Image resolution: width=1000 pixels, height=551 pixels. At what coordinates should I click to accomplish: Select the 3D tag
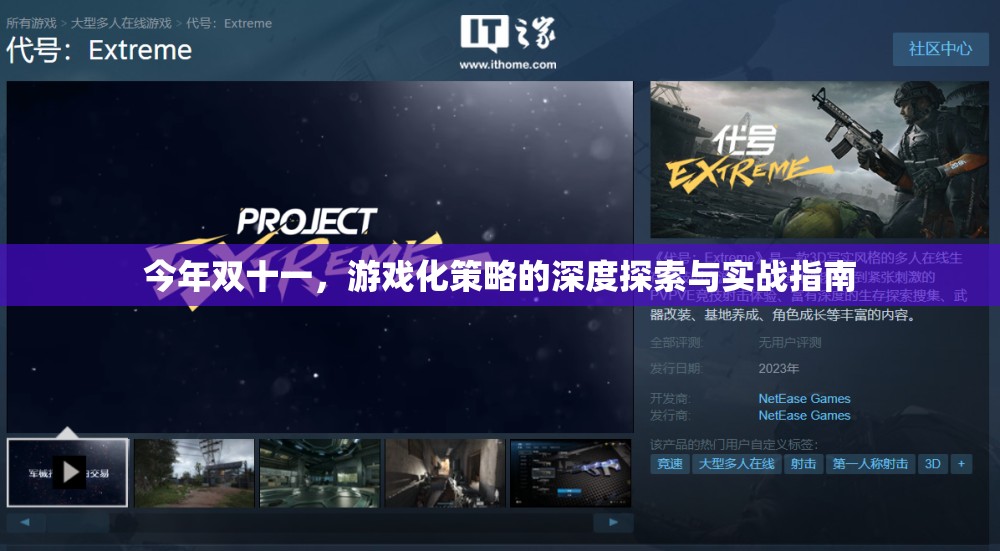(x=932, y=464)
